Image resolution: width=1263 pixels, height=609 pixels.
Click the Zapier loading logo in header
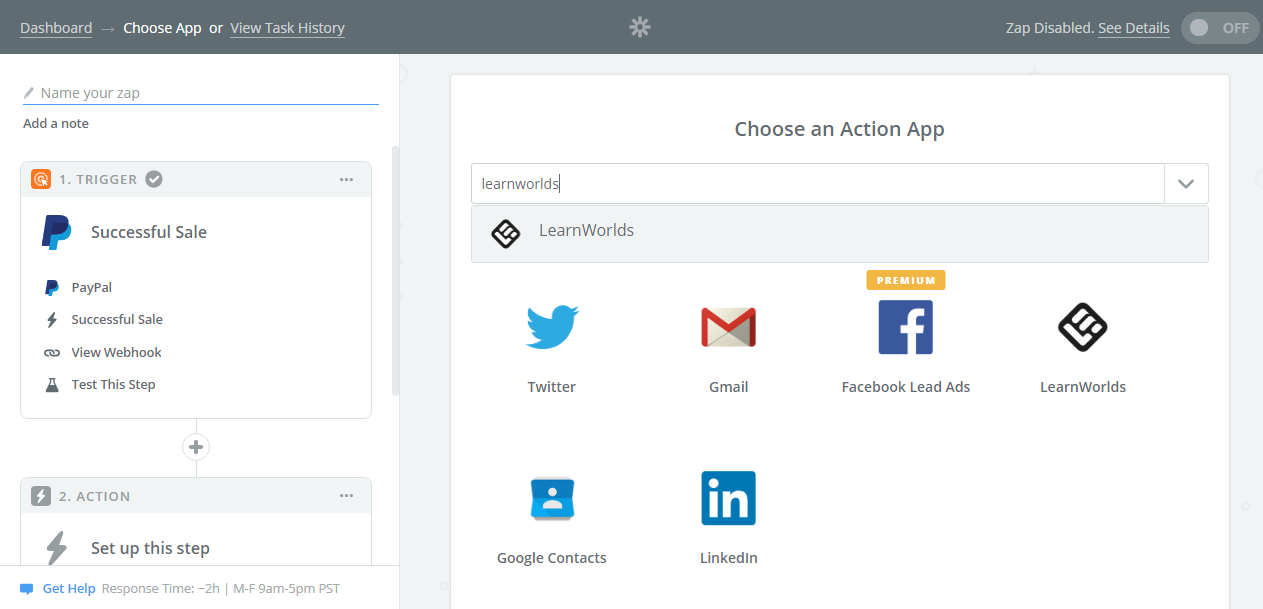640,28
